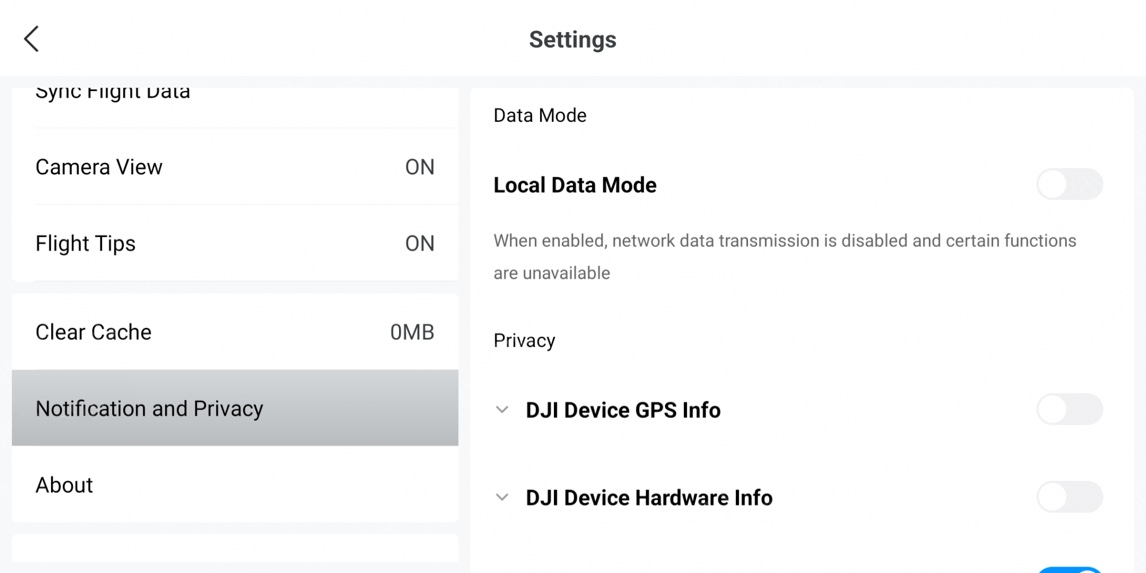
Task: Select Clear Cache option
Action: pos(93,332)
